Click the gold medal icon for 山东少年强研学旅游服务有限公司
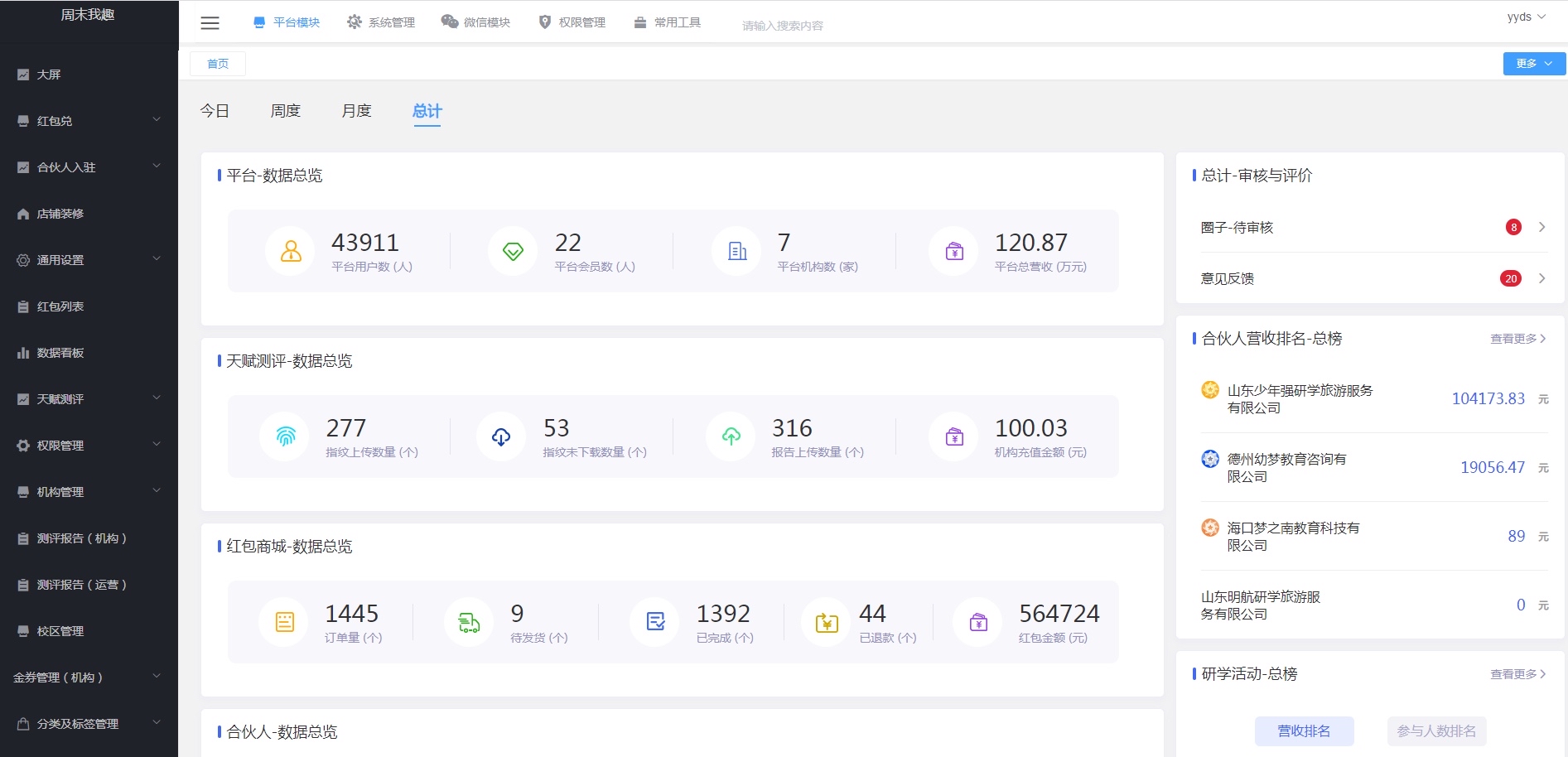Viewport: 1568px width, 757px height. coord(1210,389)
